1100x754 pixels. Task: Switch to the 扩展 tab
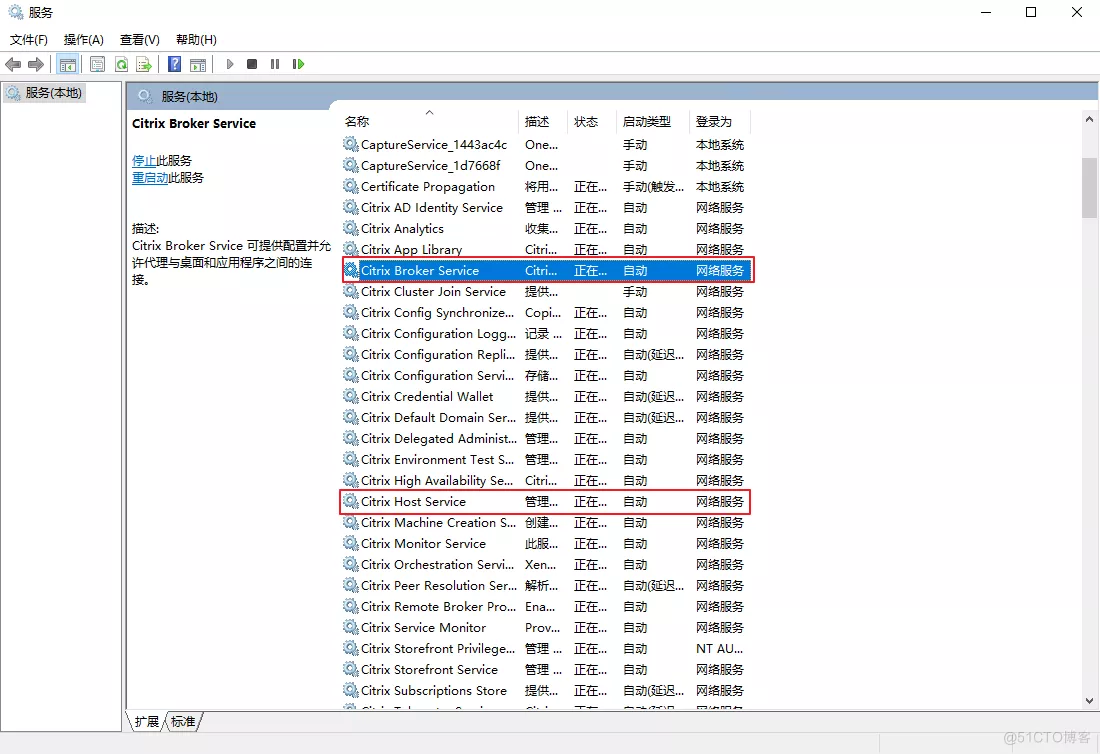click(147, 721)
